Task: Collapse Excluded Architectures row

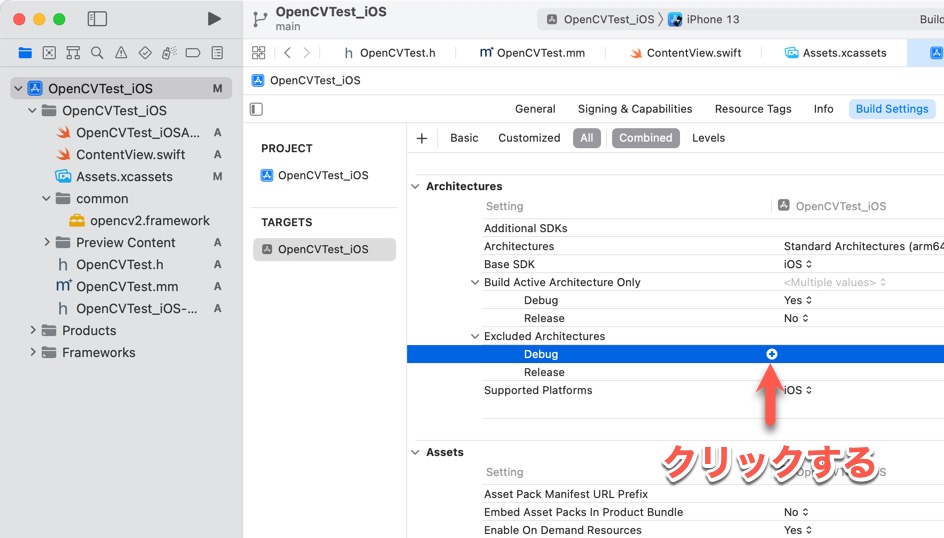Action: pos(474,336)
